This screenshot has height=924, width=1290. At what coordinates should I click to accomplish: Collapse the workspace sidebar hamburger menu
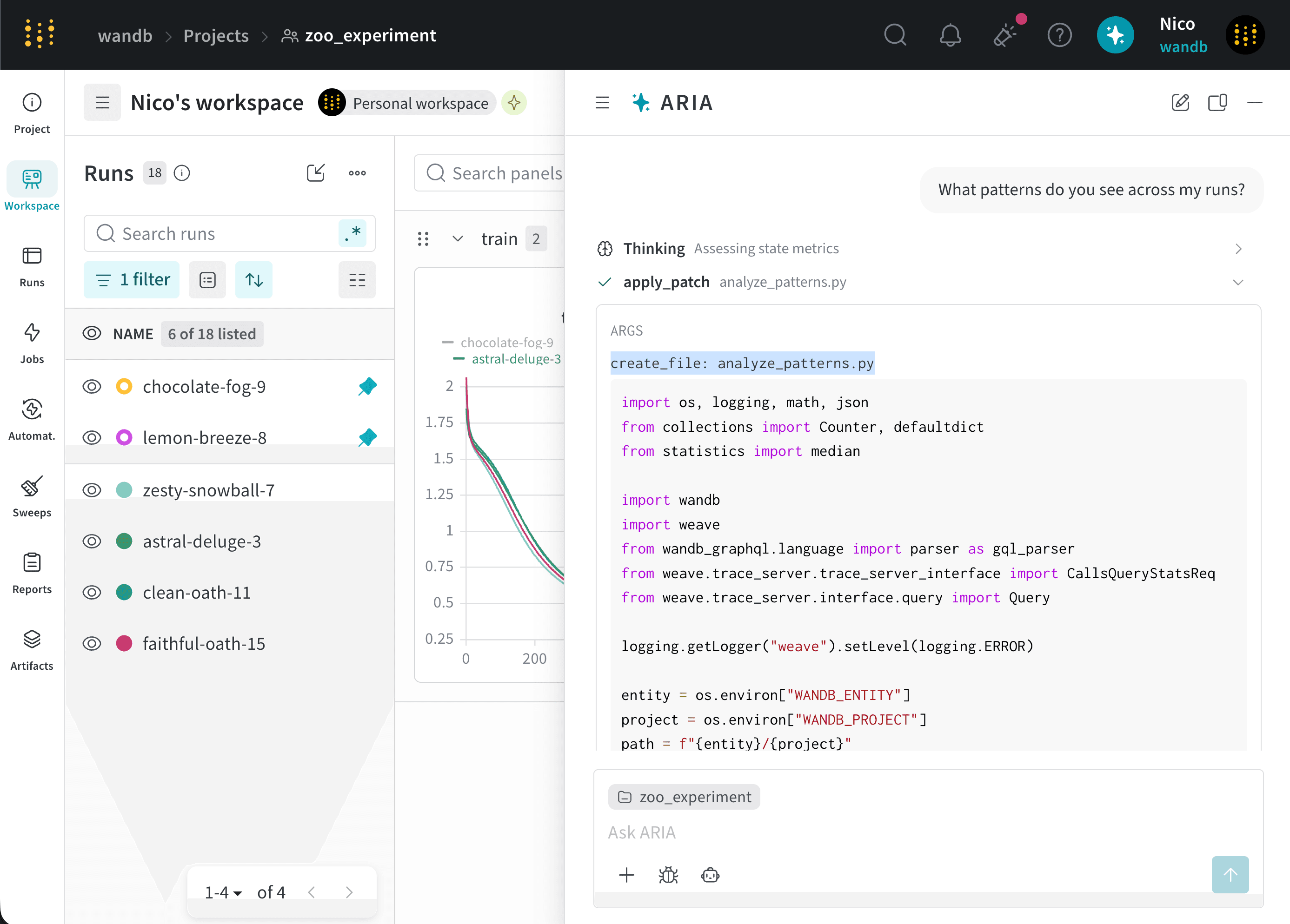coord(102,102)
